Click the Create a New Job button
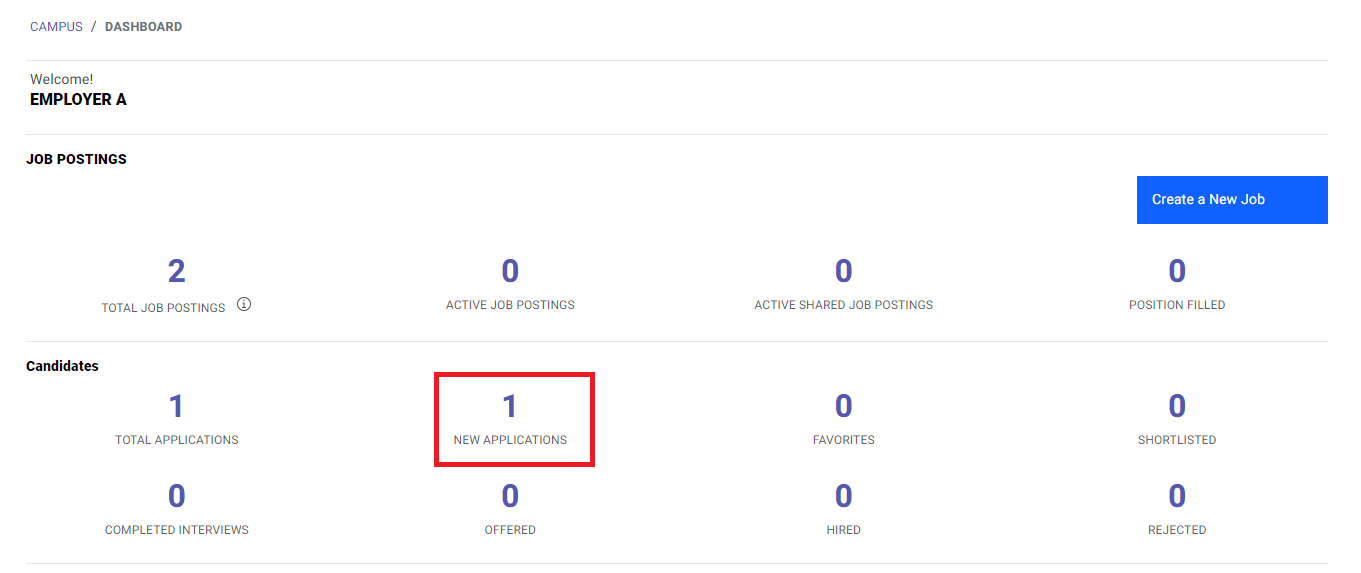This screenshot has height=573, width=1361. (1232, 200)
